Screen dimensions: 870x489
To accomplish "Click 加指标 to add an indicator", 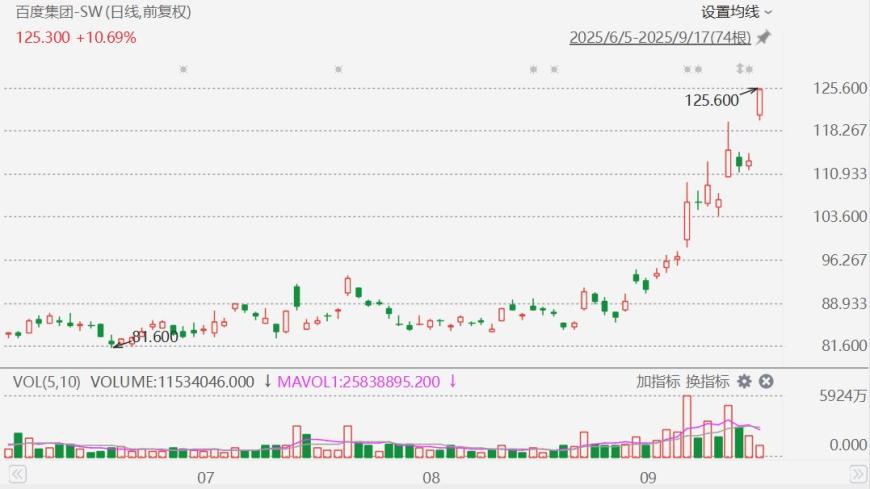I will pos(658,381).
